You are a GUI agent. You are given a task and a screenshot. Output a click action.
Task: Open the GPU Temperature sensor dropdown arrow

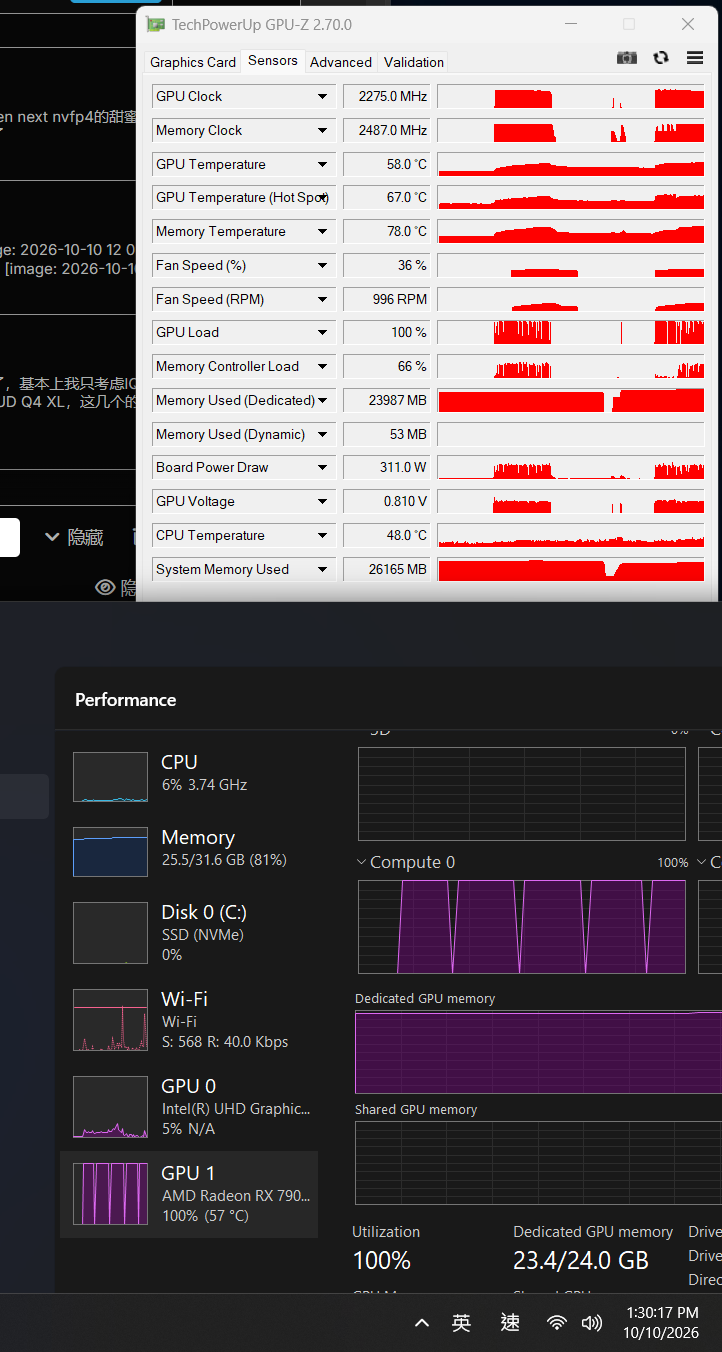(323, 164)
